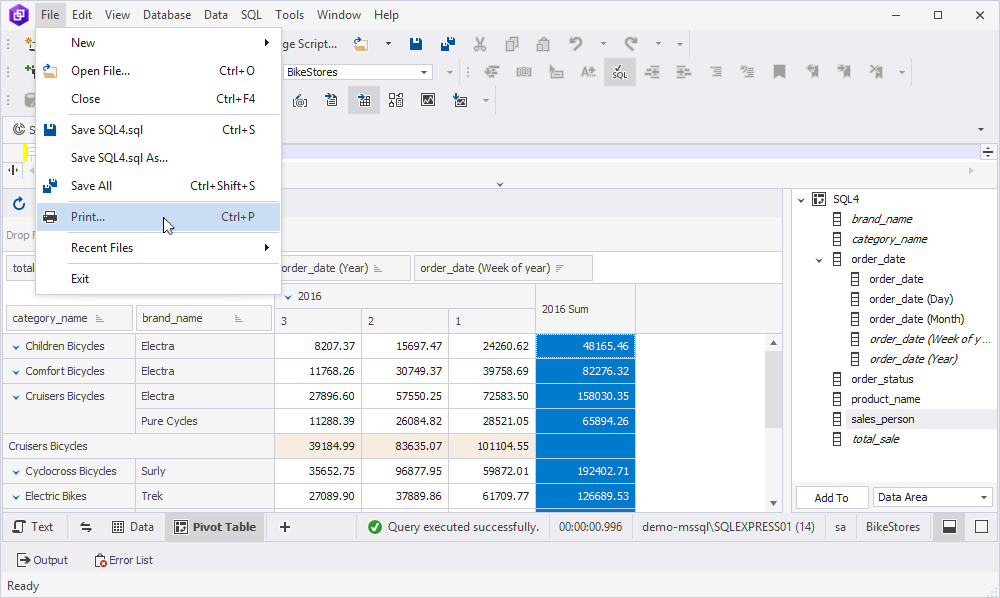Image resolution: width=1000 pixels, height=598 pixels.
Task: Click the edit parameters pencil [@] icon
Action: [300, 101]
